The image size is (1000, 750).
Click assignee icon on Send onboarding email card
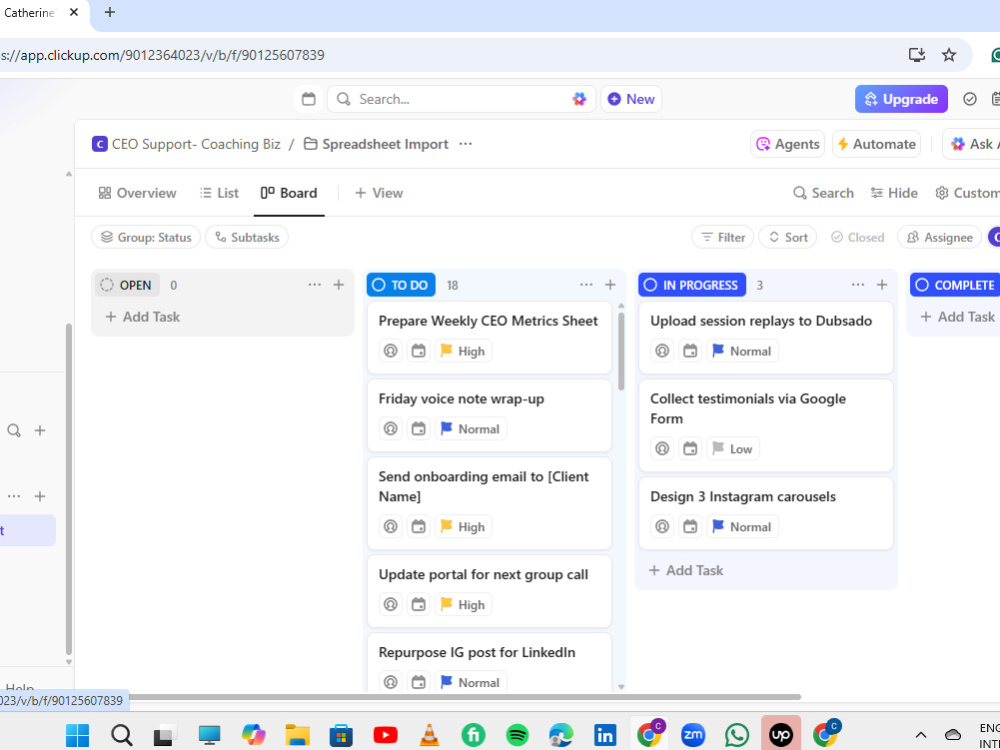click(390, 526)
